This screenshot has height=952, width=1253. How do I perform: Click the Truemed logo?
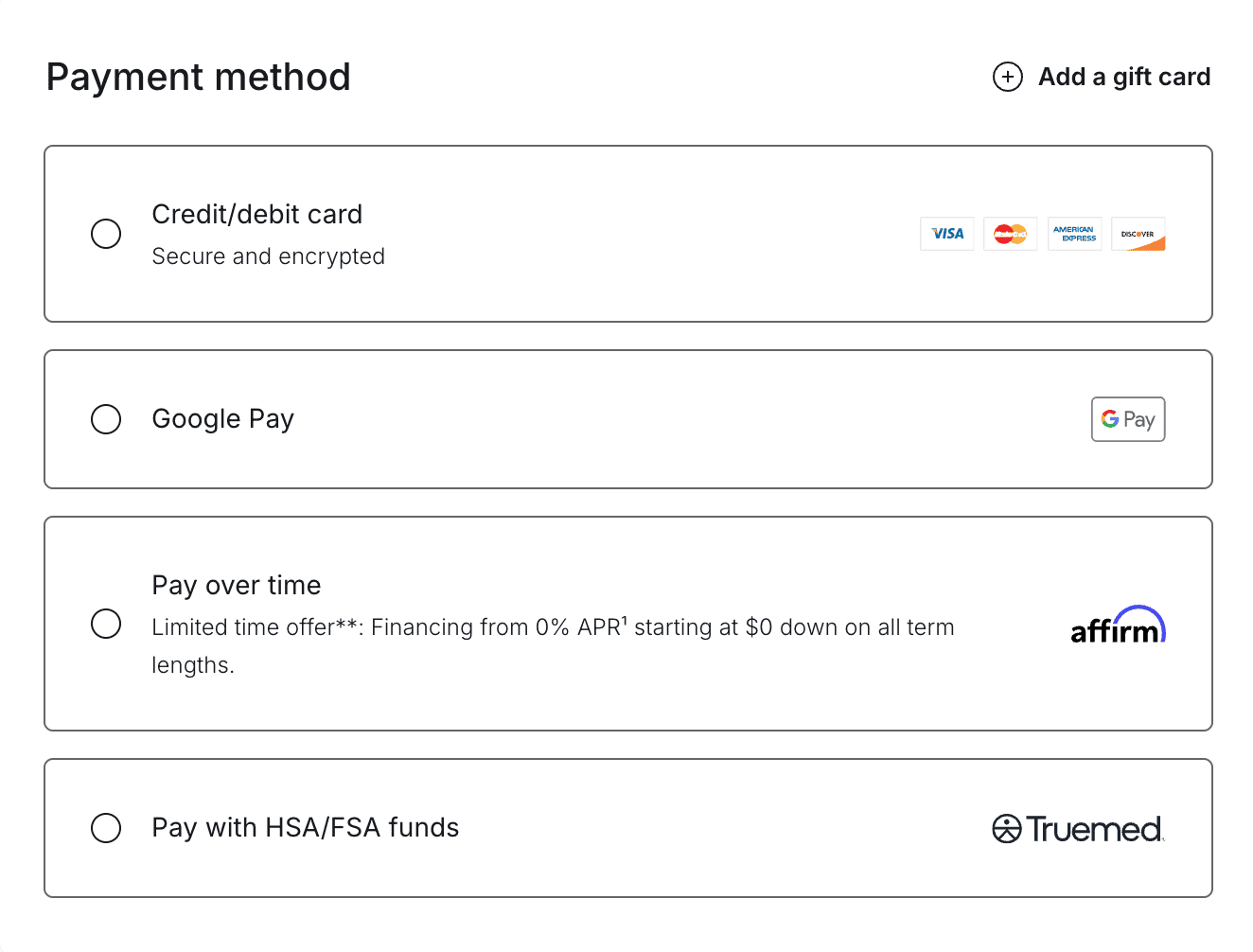[1078, 829]
